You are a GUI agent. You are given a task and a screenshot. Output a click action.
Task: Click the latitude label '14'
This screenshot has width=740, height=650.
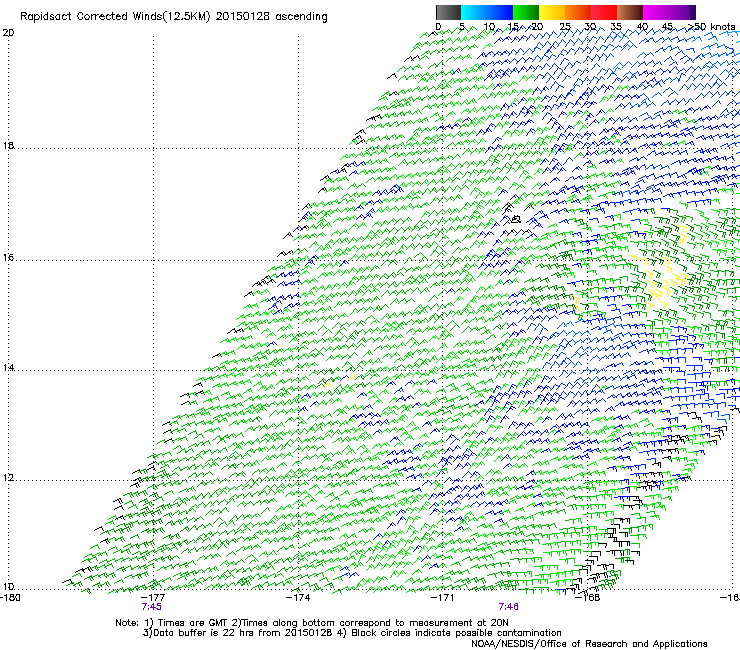(x=8, y=368)
